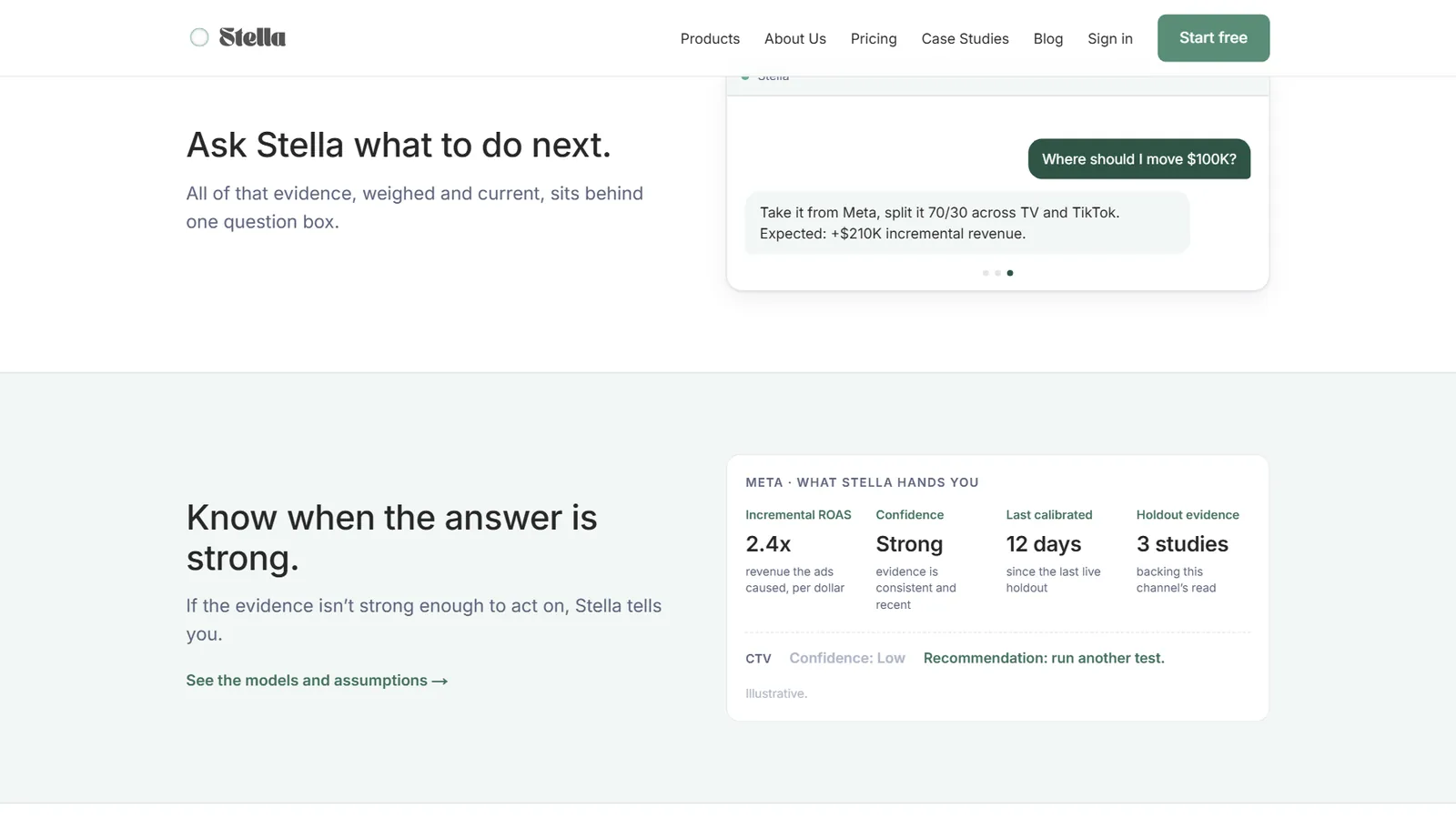Viewport: 1456px width, 819px height.
Task: Click the "Ask Stella what to do next." heading
Action: pyautogui.click(x=399, y=146)
